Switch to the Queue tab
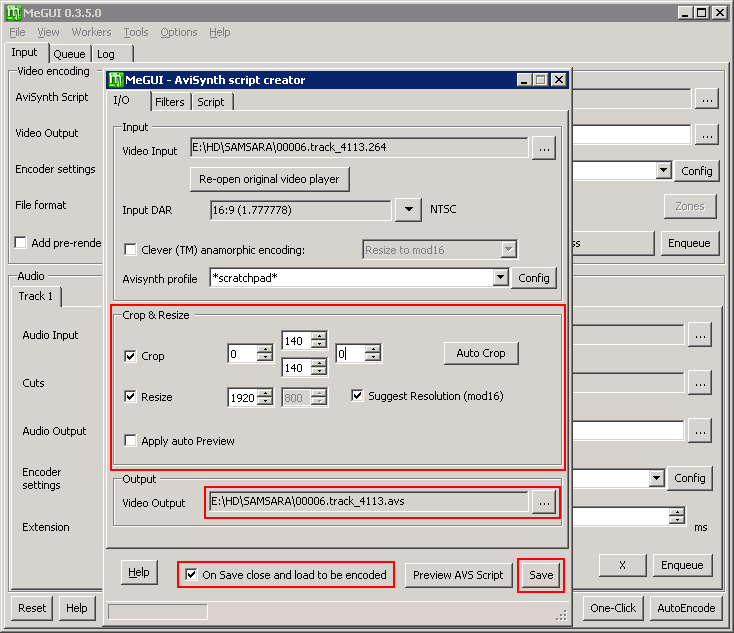The height and width of the screenshot is (633, 734). coord(69,54)
